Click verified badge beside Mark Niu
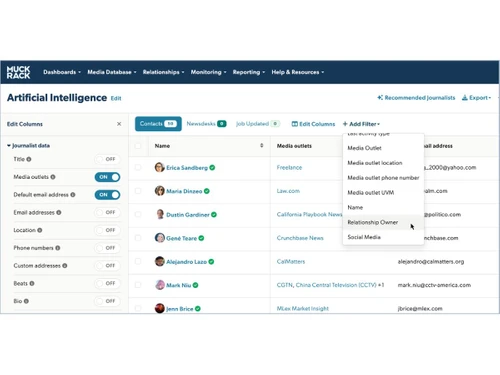 [196, 285]
